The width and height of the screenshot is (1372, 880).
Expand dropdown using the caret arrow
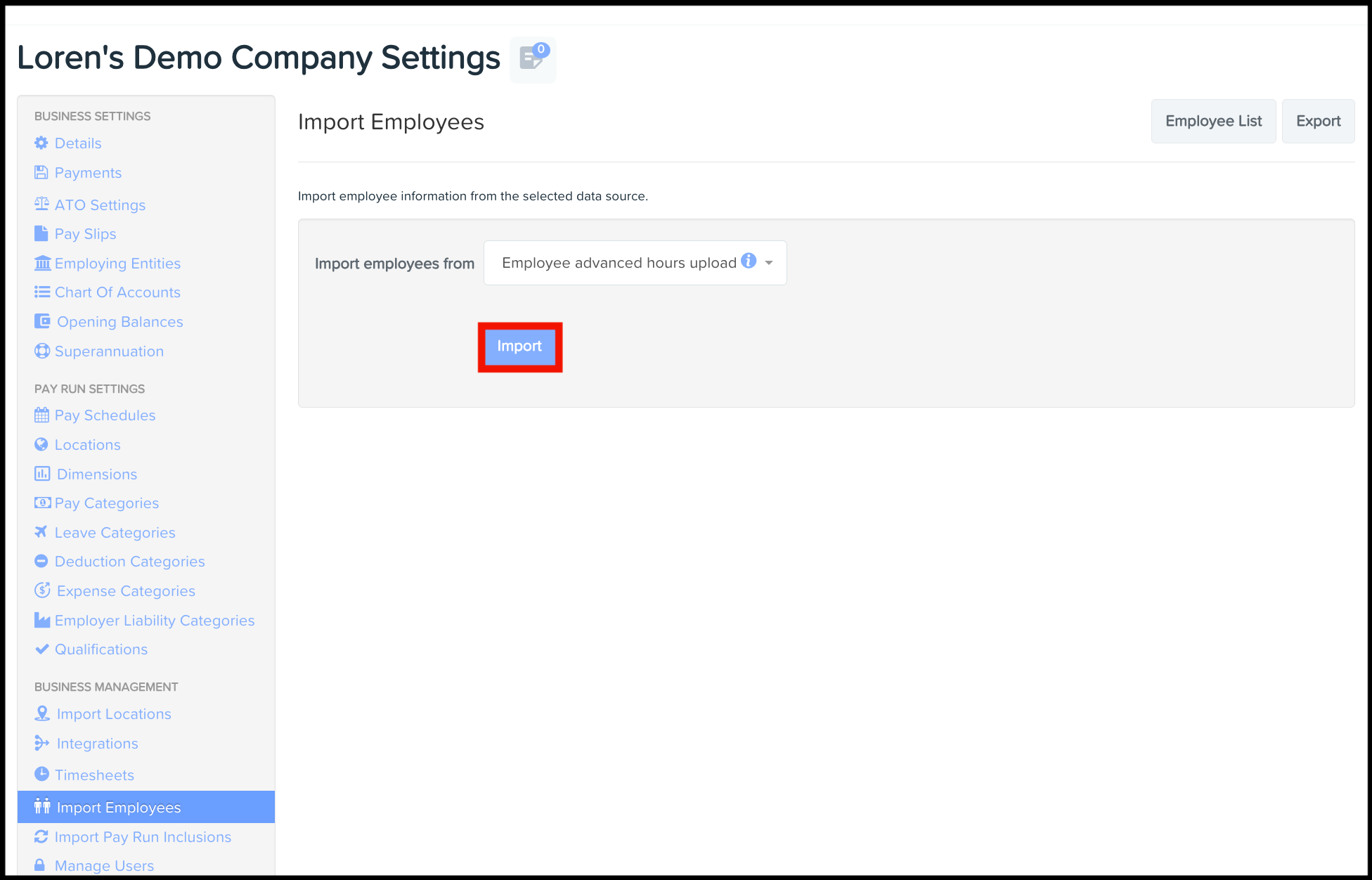(x=769, y=263)
